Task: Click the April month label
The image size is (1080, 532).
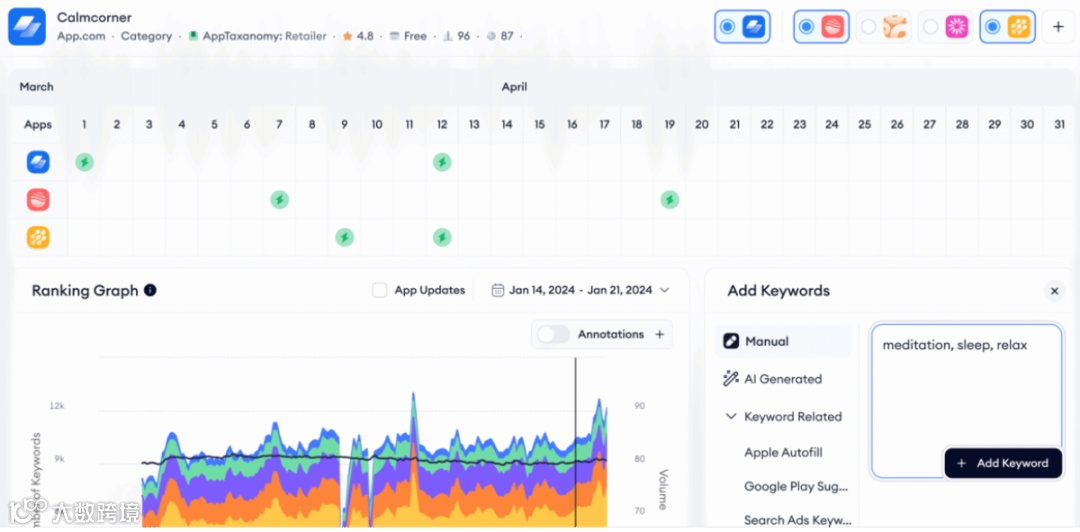Action: point(515,87)
